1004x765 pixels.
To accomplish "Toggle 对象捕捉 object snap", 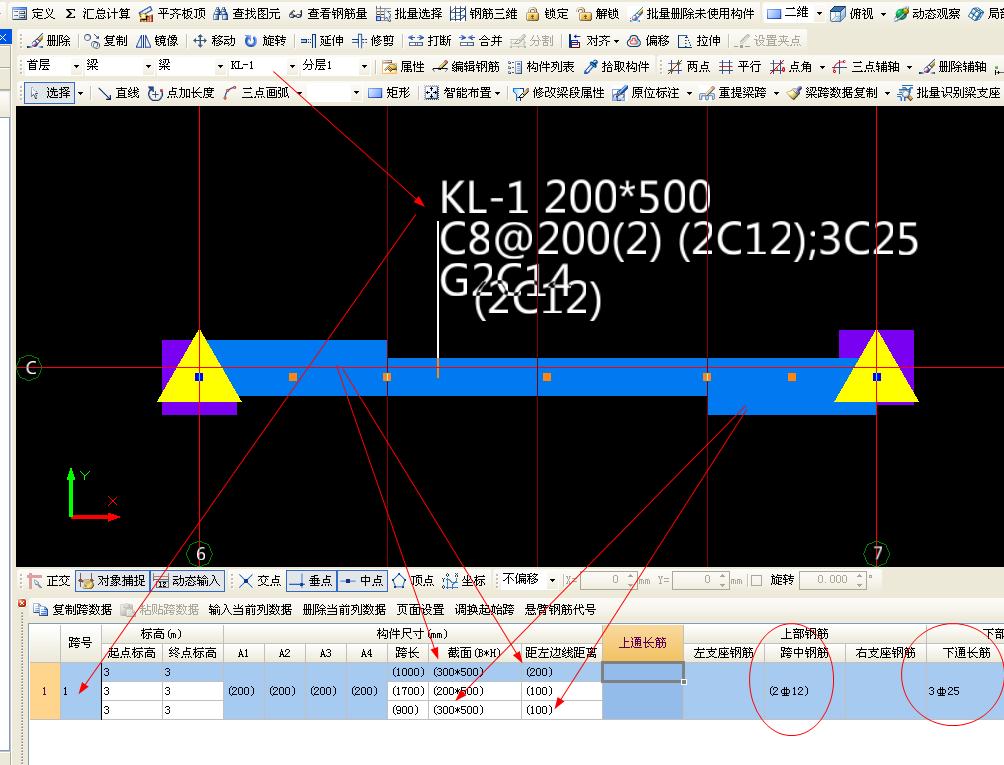I will [x=112, y=581].
